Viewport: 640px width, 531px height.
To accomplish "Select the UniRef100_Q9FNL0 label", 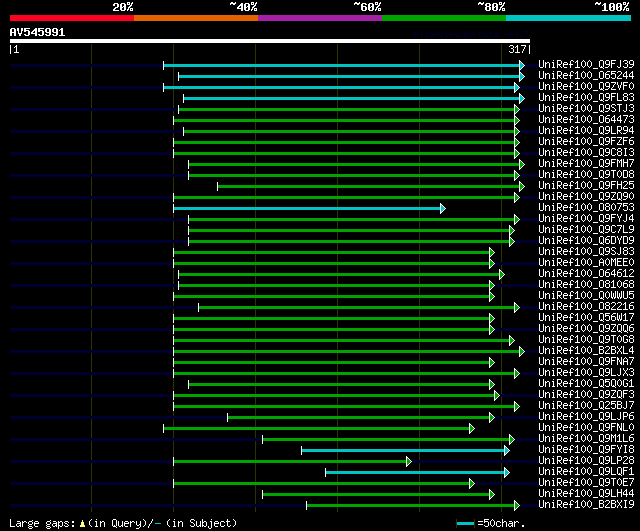I will coord(586,428).
